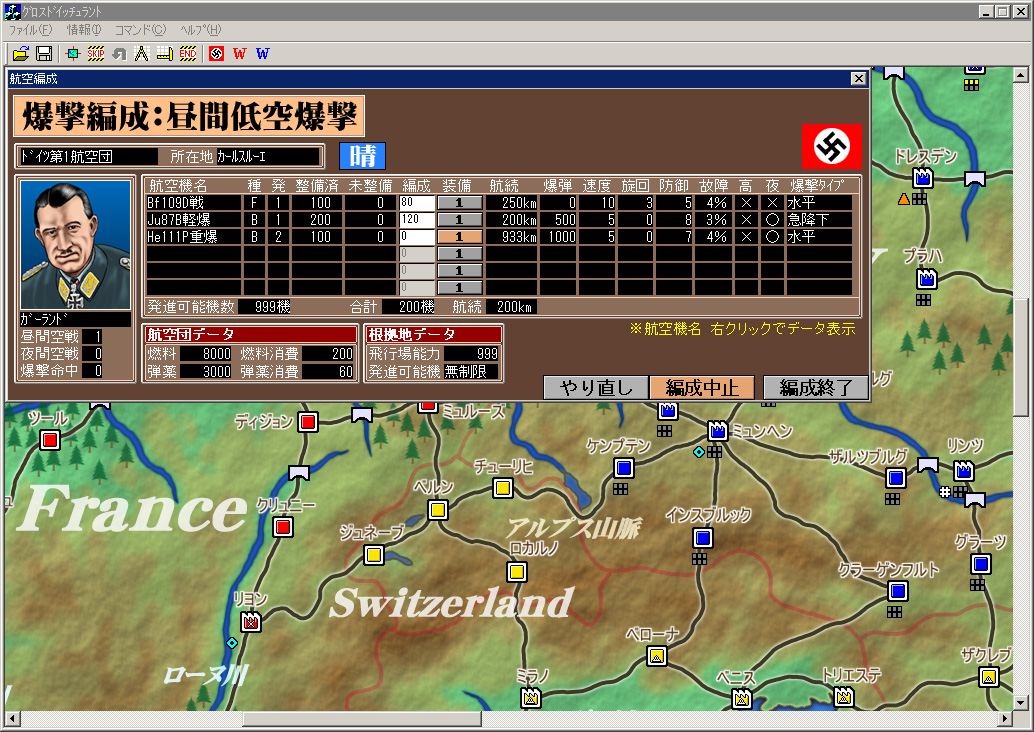Viewport: 1034px width, 732px height.
Task: Click the END turn toolbar icon
Action: pos(188,53)
